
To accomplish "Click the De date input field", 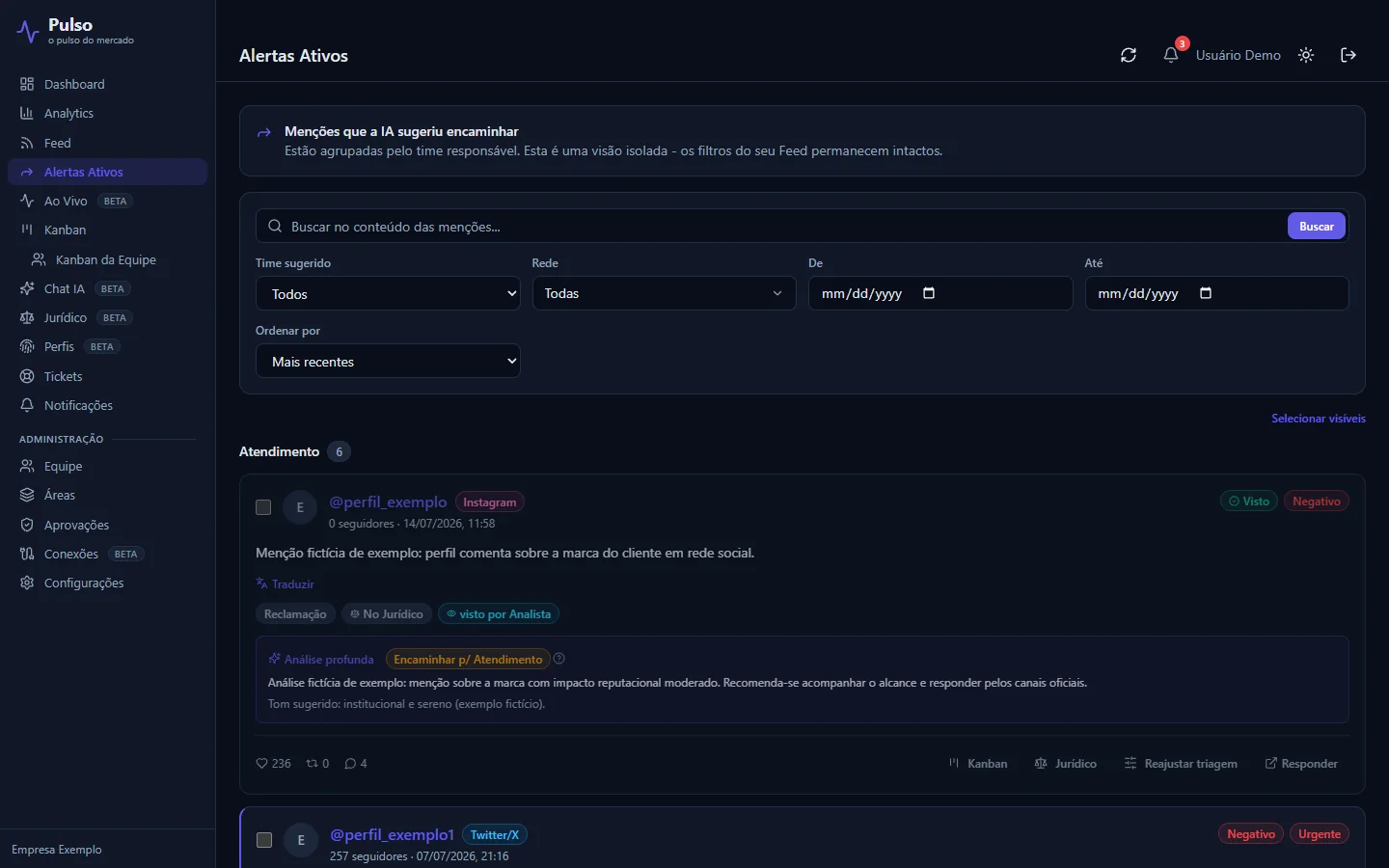I will pos(940,293).
